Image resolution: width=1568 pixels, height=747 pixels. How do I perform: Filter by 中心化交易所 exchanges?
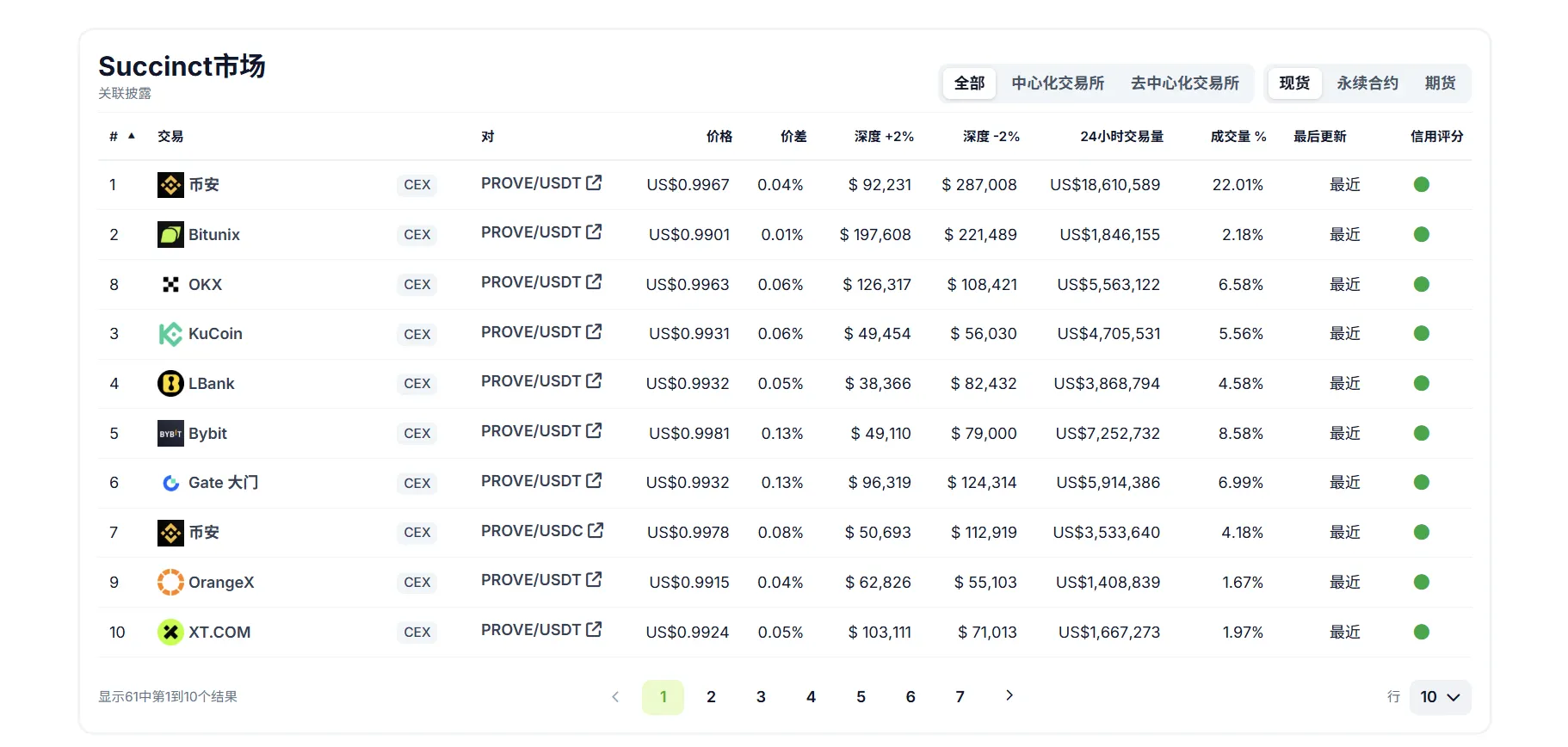1058,83
